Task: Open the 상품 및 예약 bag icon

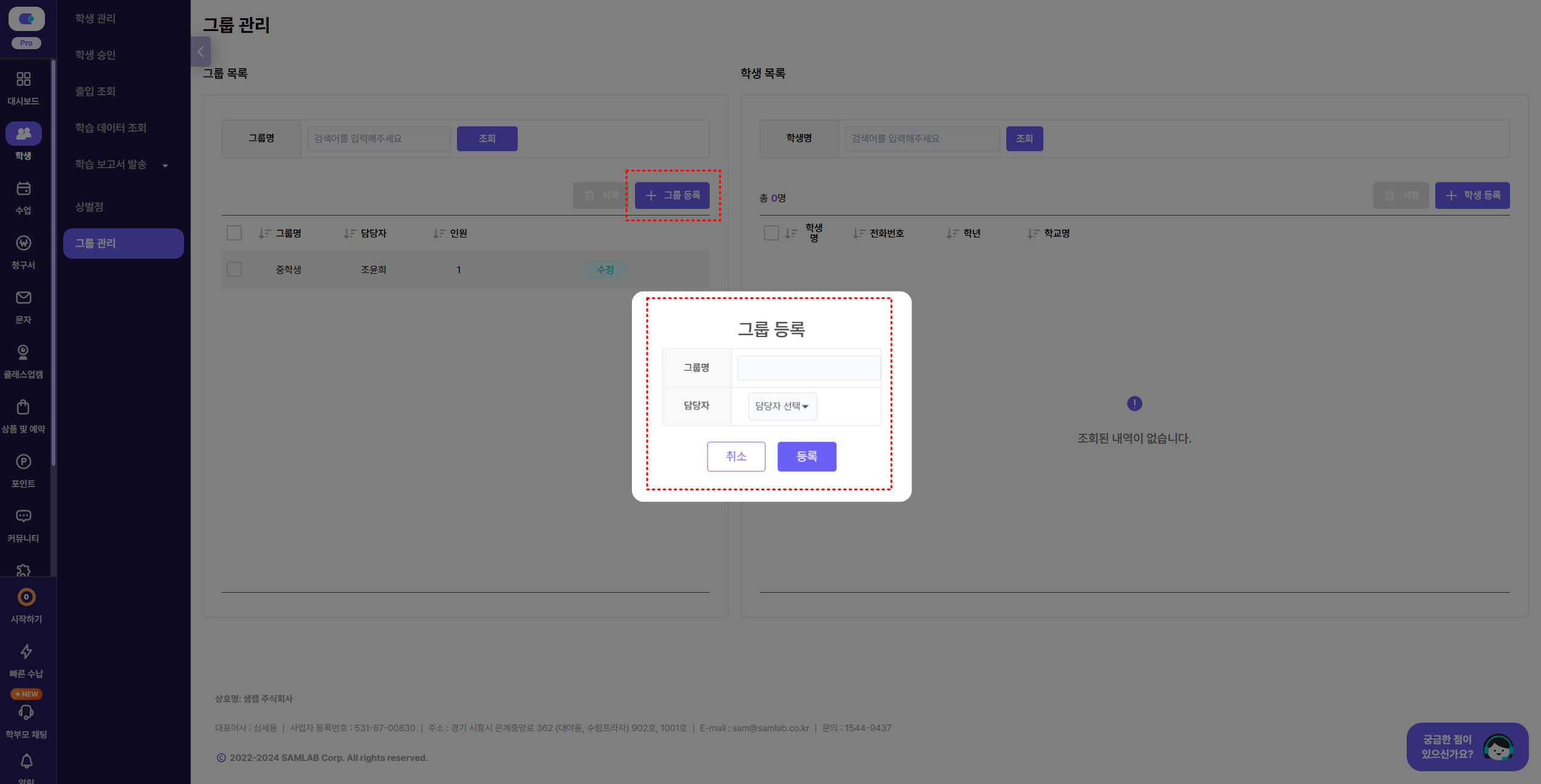Action: tap(23, 407)
